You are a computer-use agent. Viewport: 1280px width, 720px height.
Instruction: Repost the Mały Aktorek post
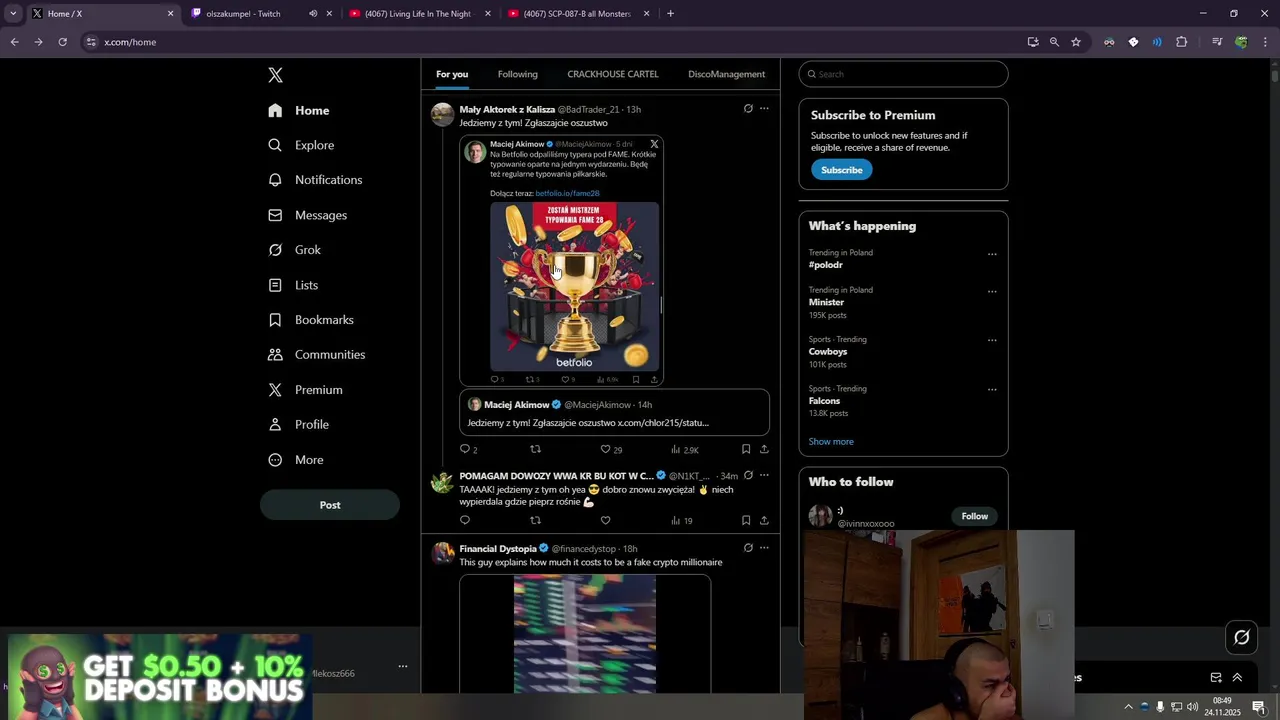coord(535,450)
